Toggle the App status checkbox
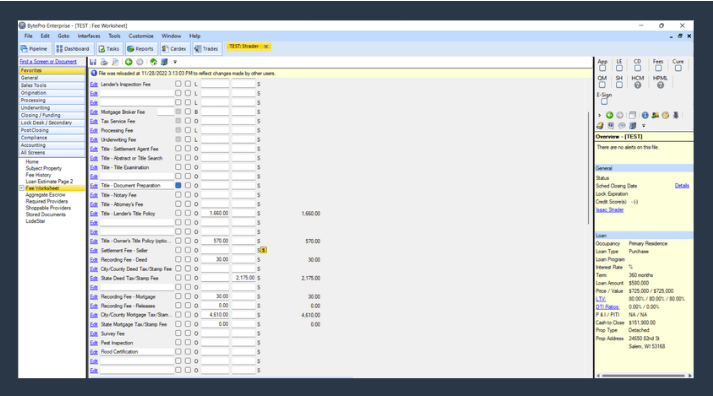713x396 pixels. (x=603, y=68)
